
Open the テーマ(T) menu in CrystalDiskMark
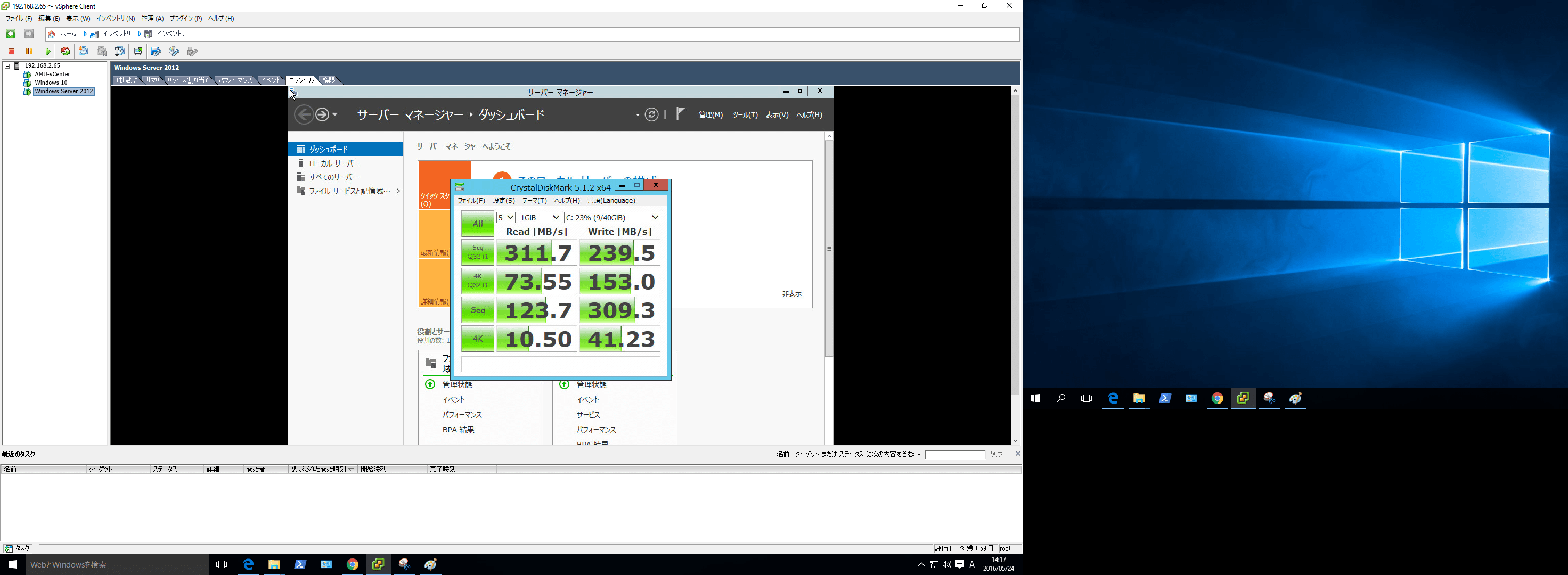coord(534,201)
